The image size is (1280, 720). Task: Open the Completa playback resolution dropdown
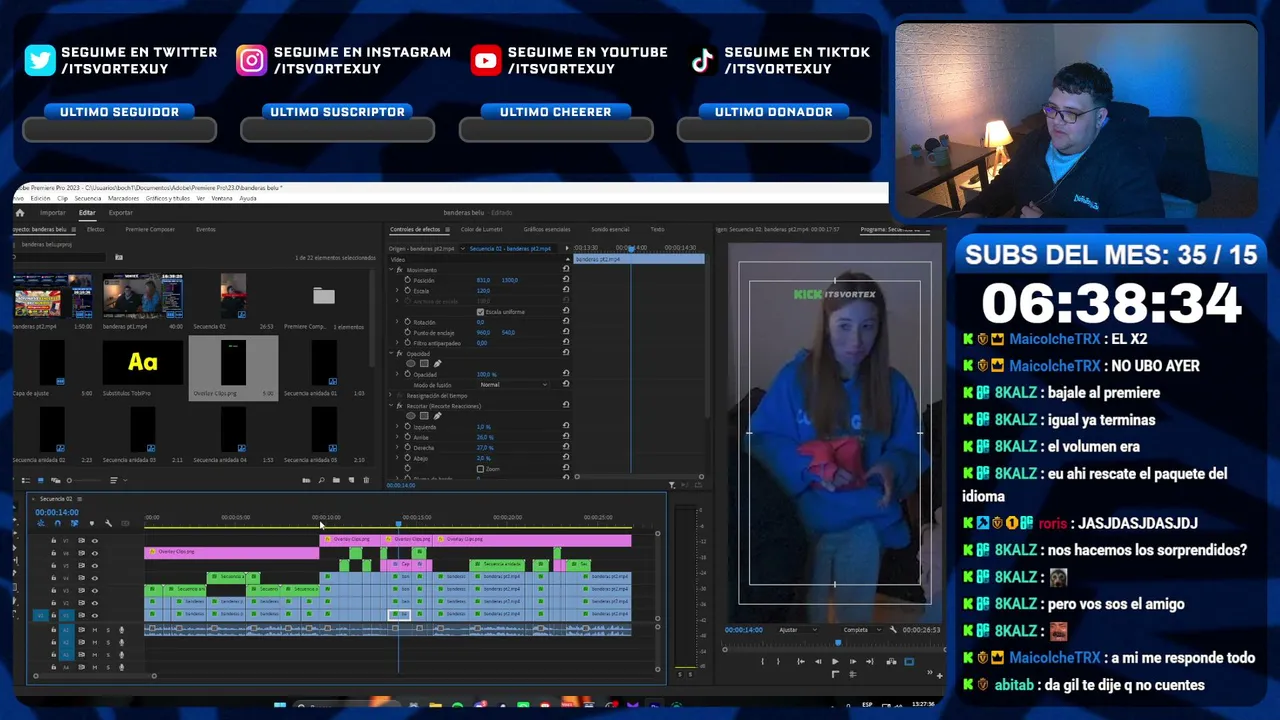pos(863,630)
